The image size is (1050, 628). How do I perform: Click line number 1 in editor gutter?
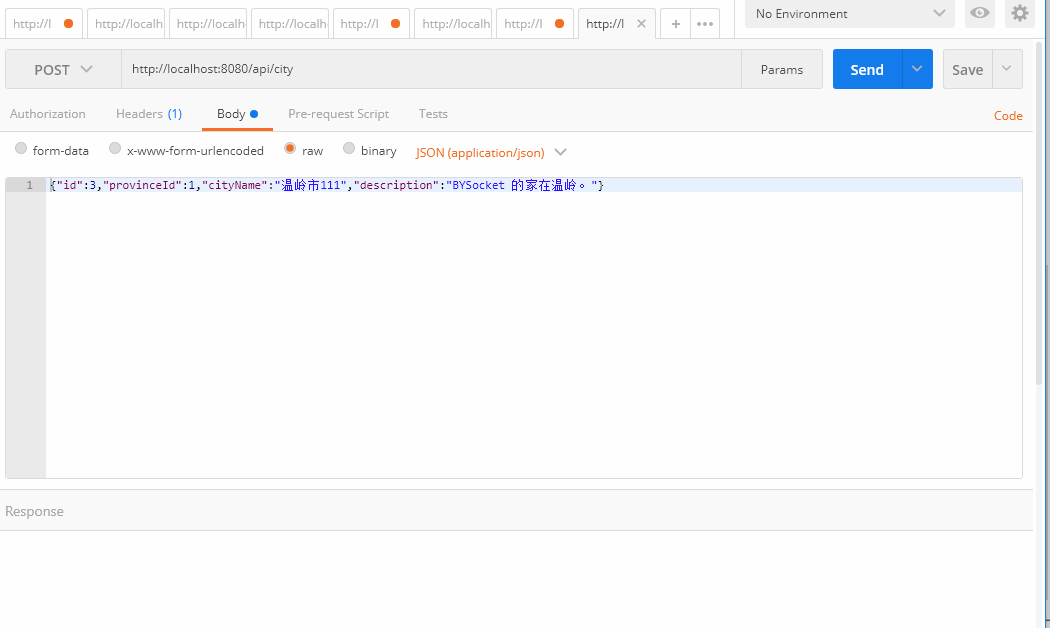[29, 185]
